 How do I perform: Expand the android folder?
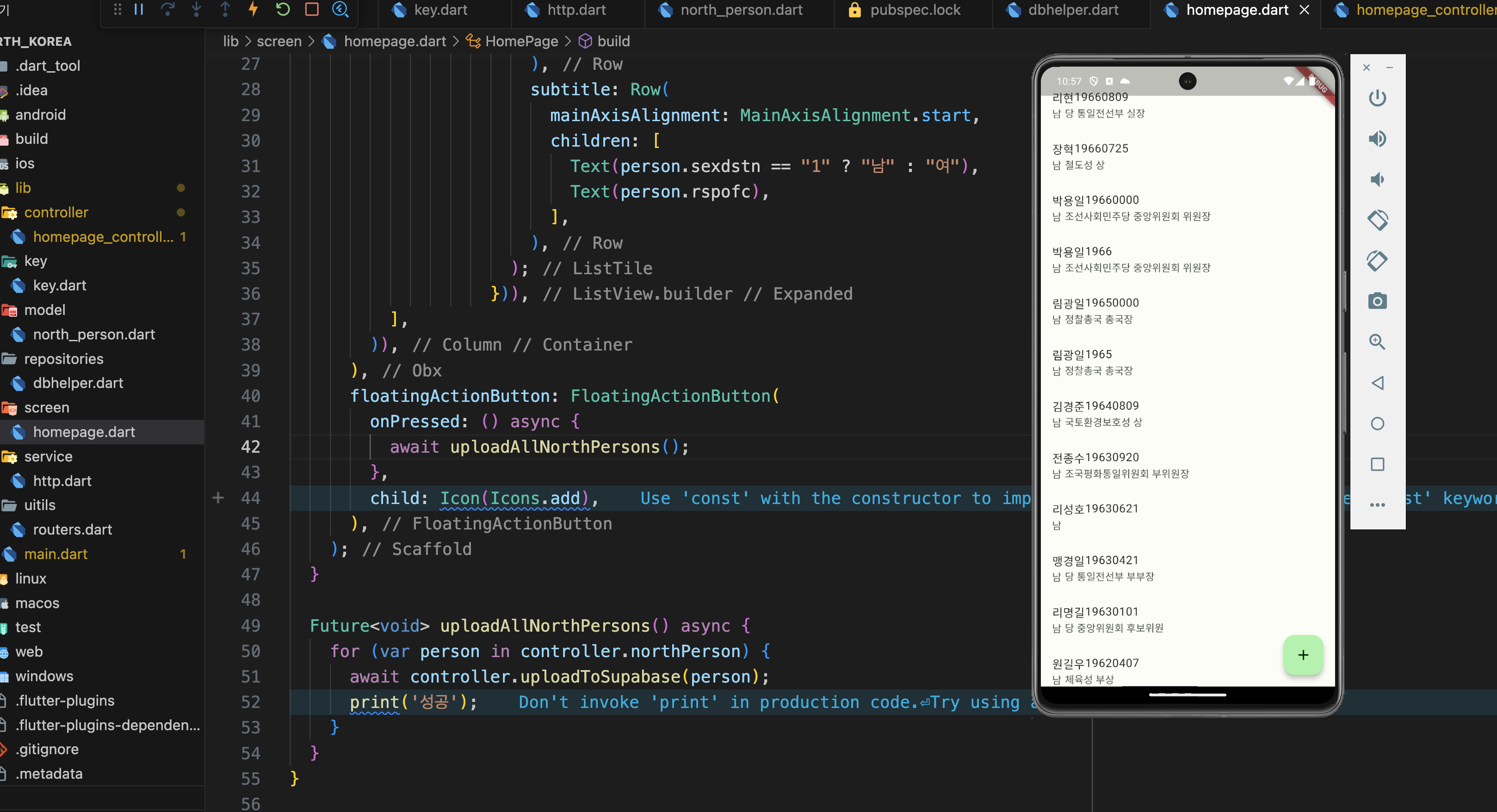(x=40, y=115)
